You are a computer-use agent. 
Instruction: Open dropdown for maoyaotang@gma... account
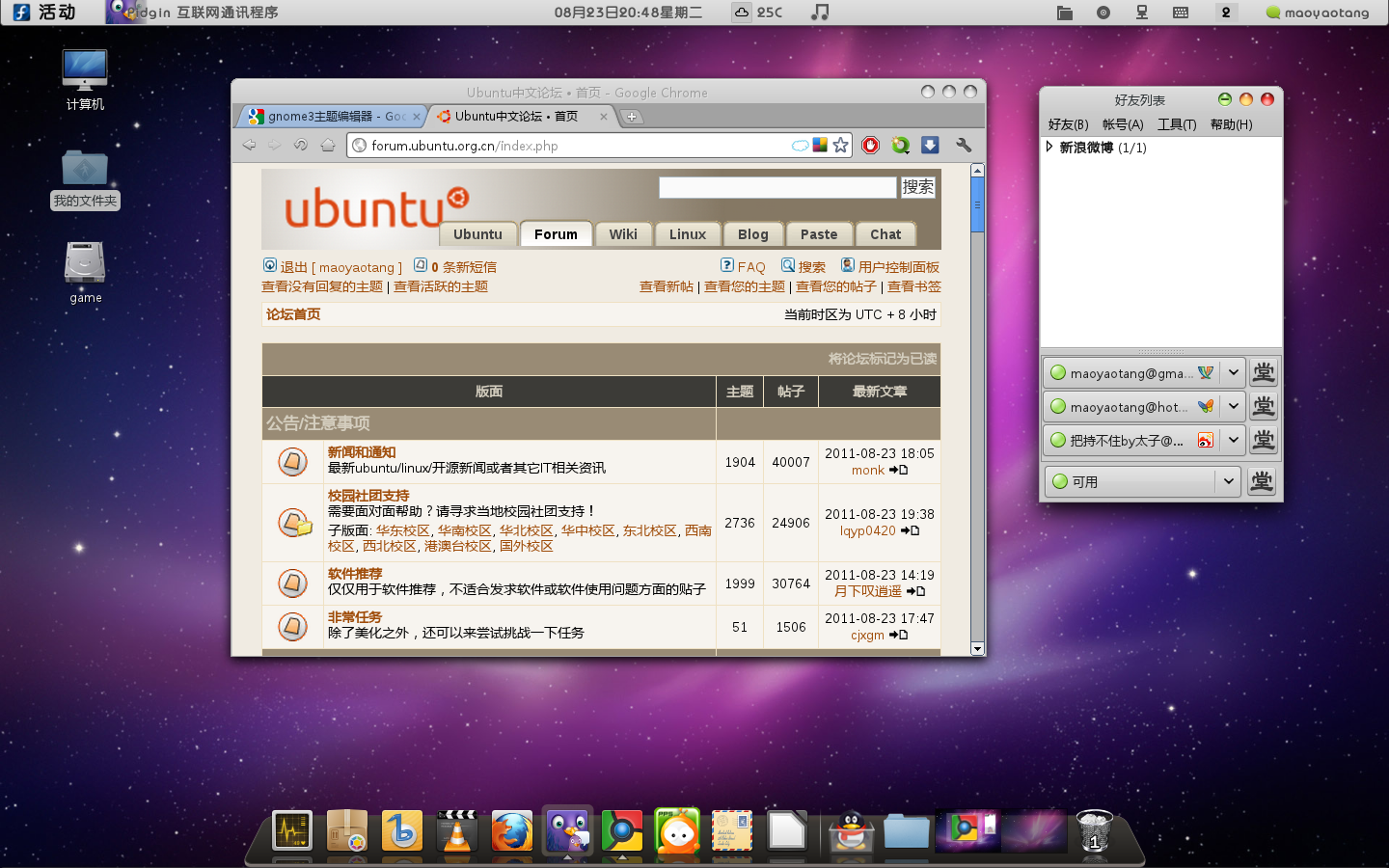pos(1233,372)
